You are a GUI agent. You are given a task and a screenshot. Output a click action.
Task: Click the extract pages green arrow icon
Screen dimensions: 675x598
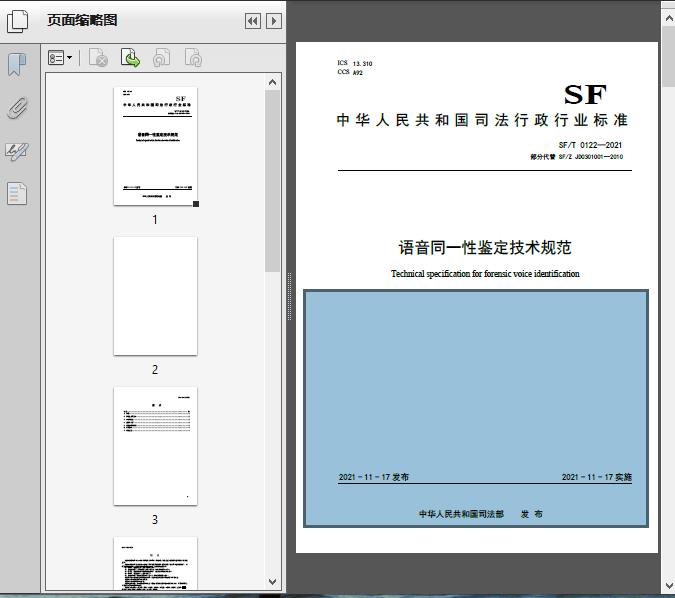pyautogui.click(x=130, y=58)
